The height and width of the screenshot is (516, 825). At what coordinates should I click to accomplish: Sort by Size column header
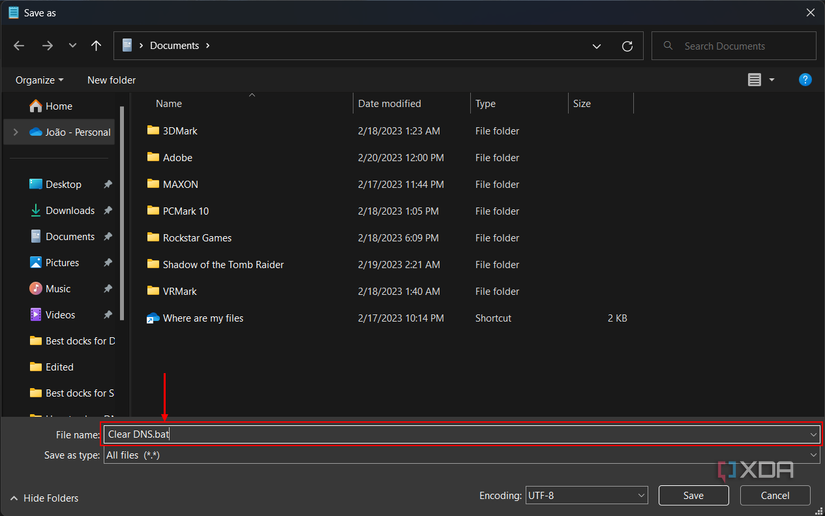pyautogui.click(x=581, y=104)
